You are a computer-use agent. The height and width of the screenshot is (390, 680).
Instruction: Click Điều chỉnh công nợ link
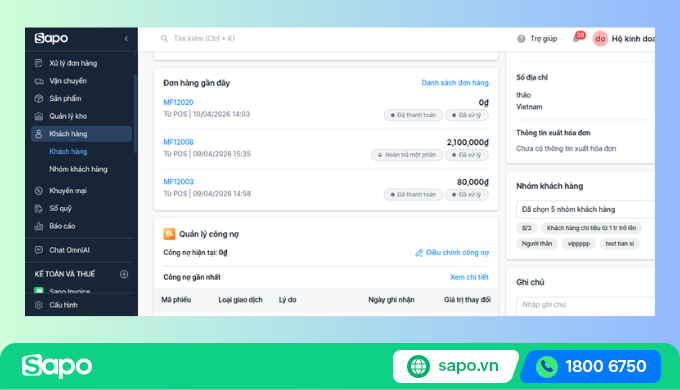[x=452, y=252]
